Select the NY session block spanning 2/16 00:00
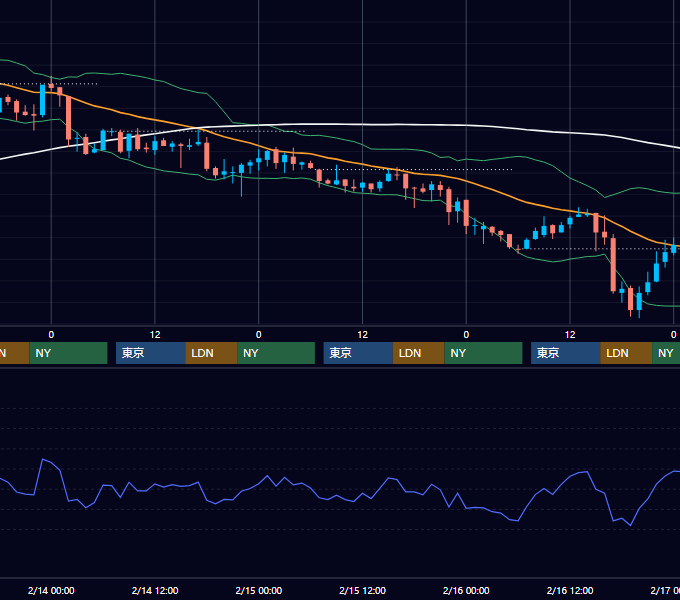The image size is (680, 600). pos(483,353)
